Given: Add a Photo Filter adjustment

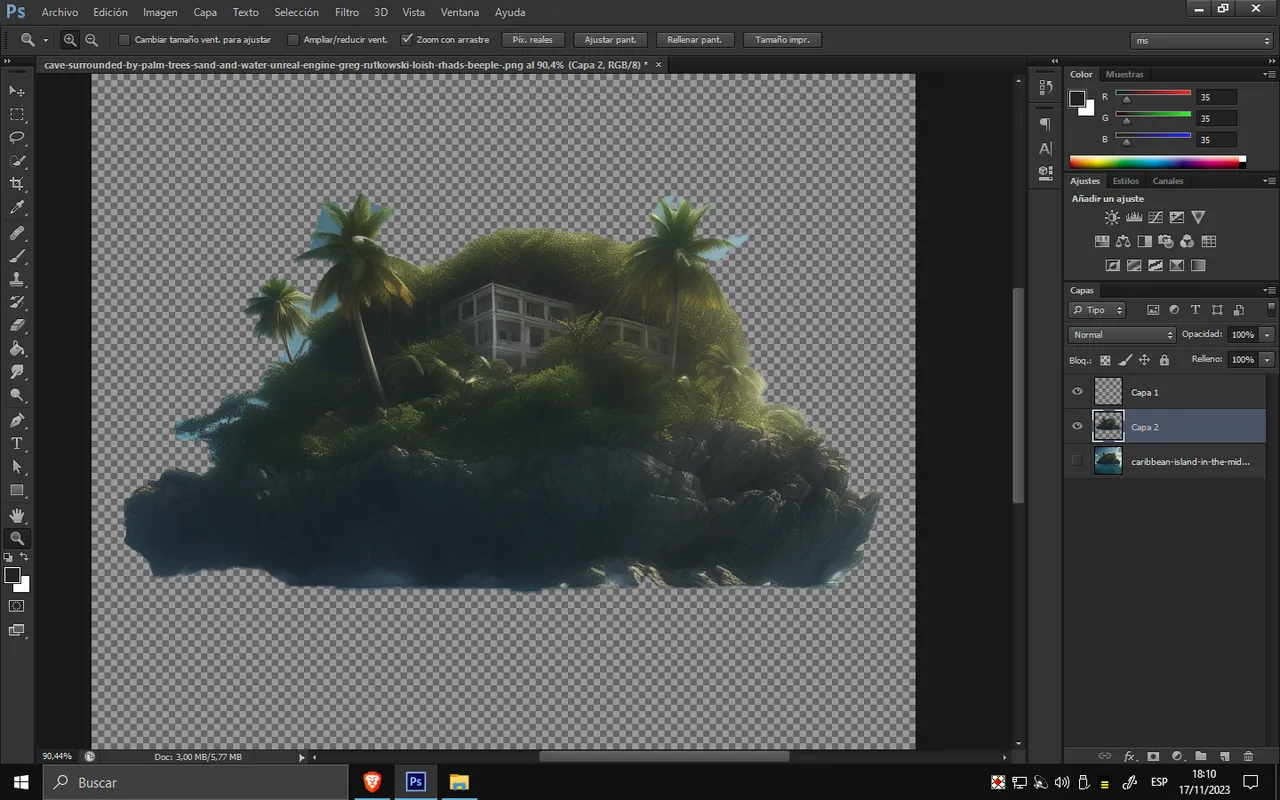Looking at the screenshot, I should point(1166,241).
